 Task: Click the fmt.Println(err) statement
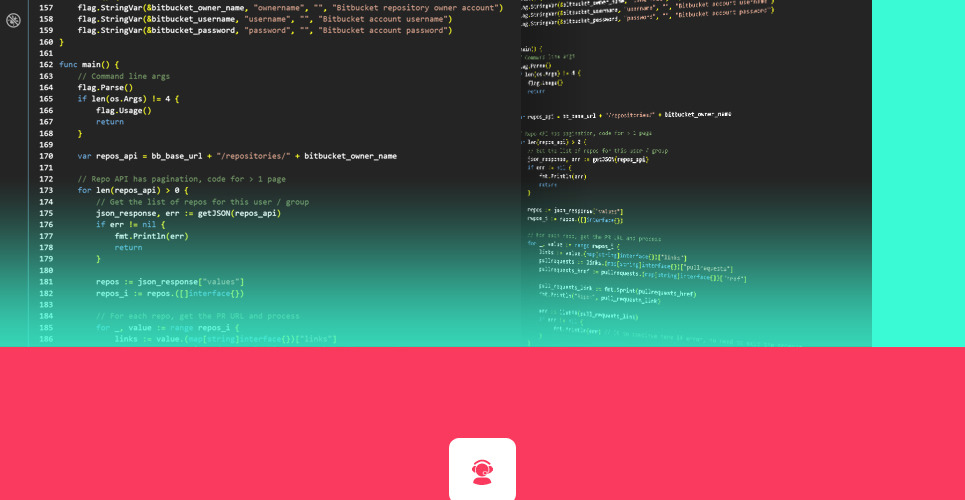point(154,236)
